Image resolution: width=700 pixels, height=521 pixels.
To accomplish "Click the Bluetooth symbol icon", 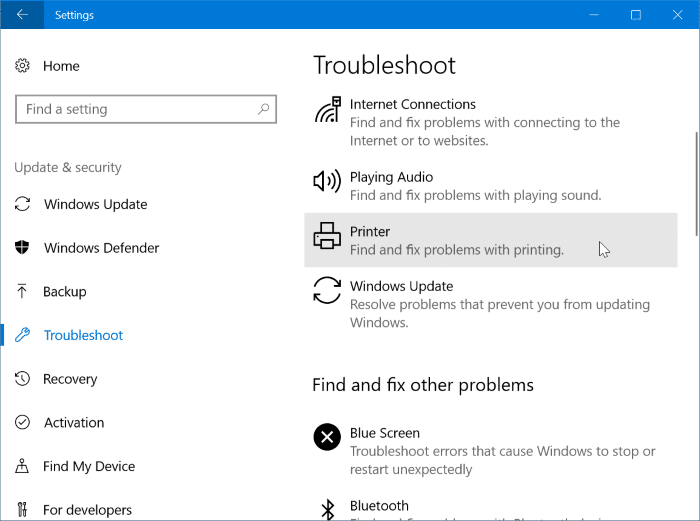I will pyautogui.click(x=328, y=509).
